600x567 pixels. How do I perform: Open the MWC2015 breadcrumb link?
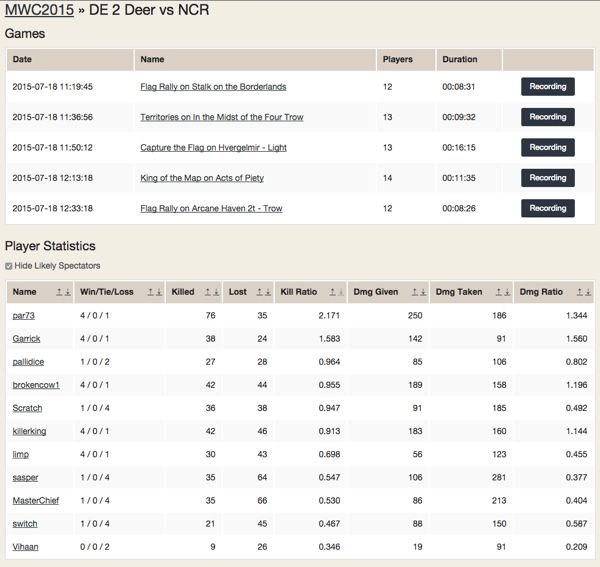click(x=39, y=10)
